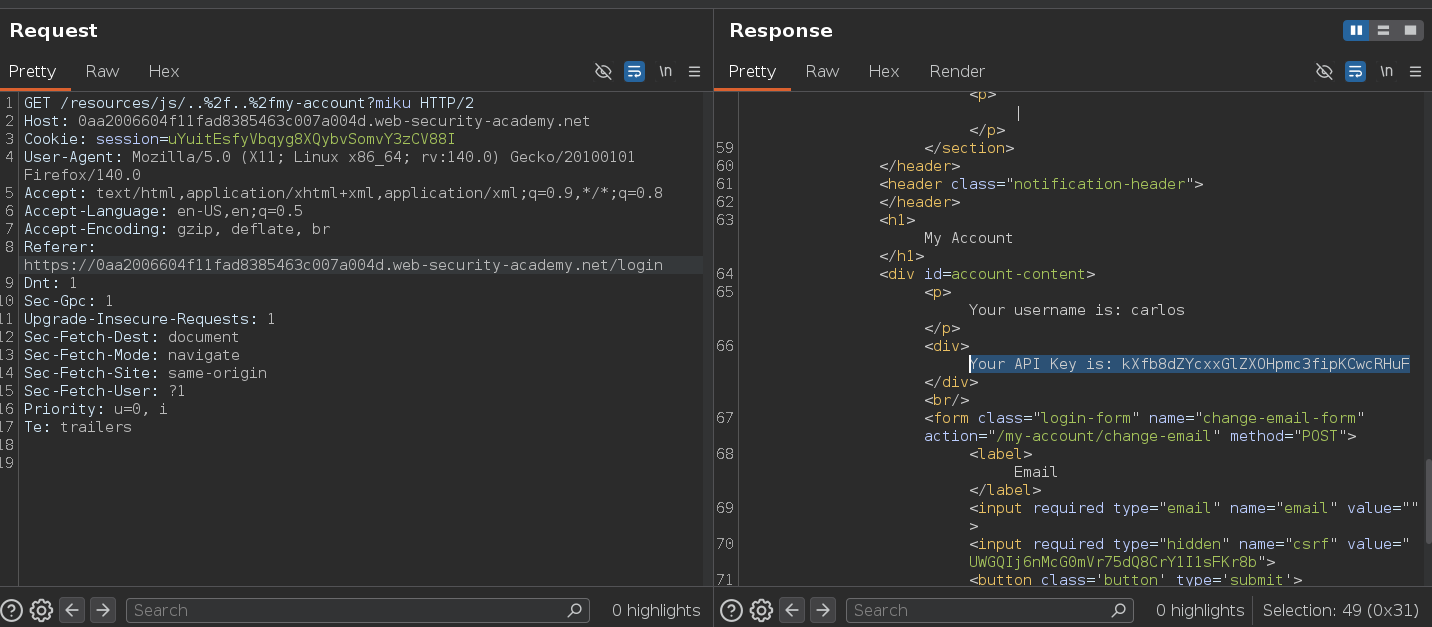Toggle hide non-printable icon in Response panel
This screenshot has width=1432, height=627.
coord(1324,71)
